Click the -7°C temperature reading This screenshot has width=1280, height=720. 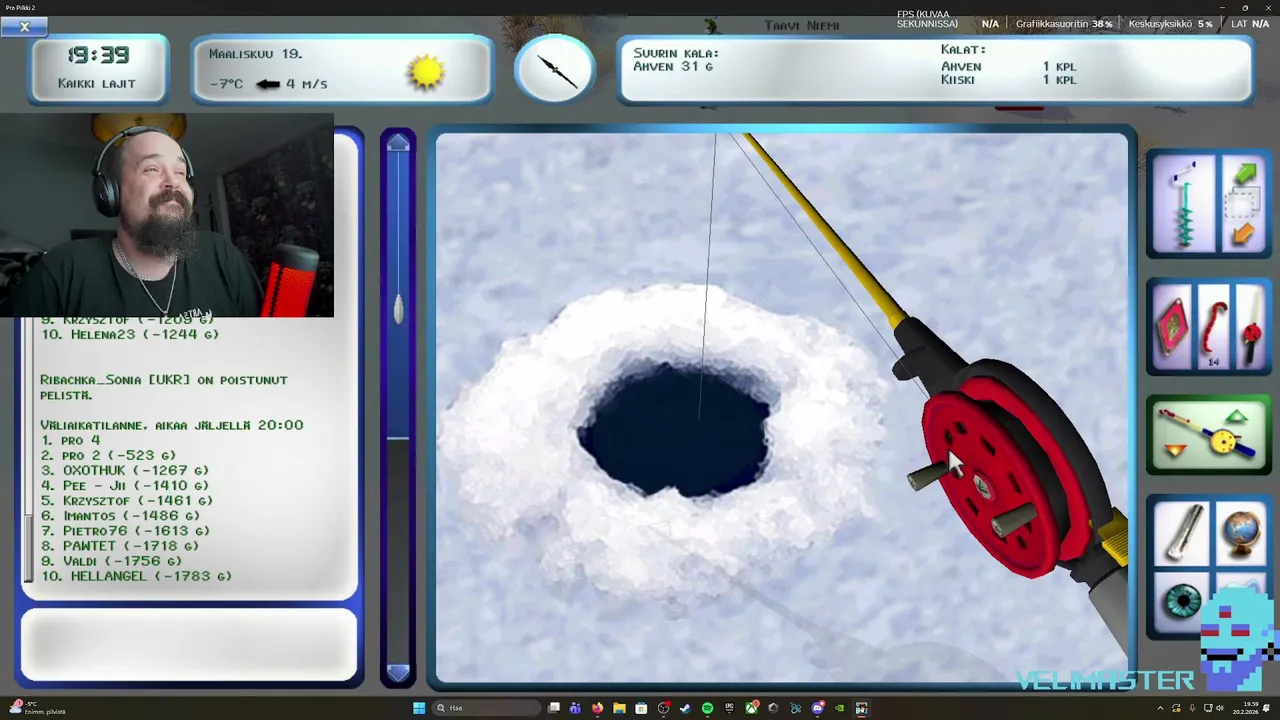226,84
